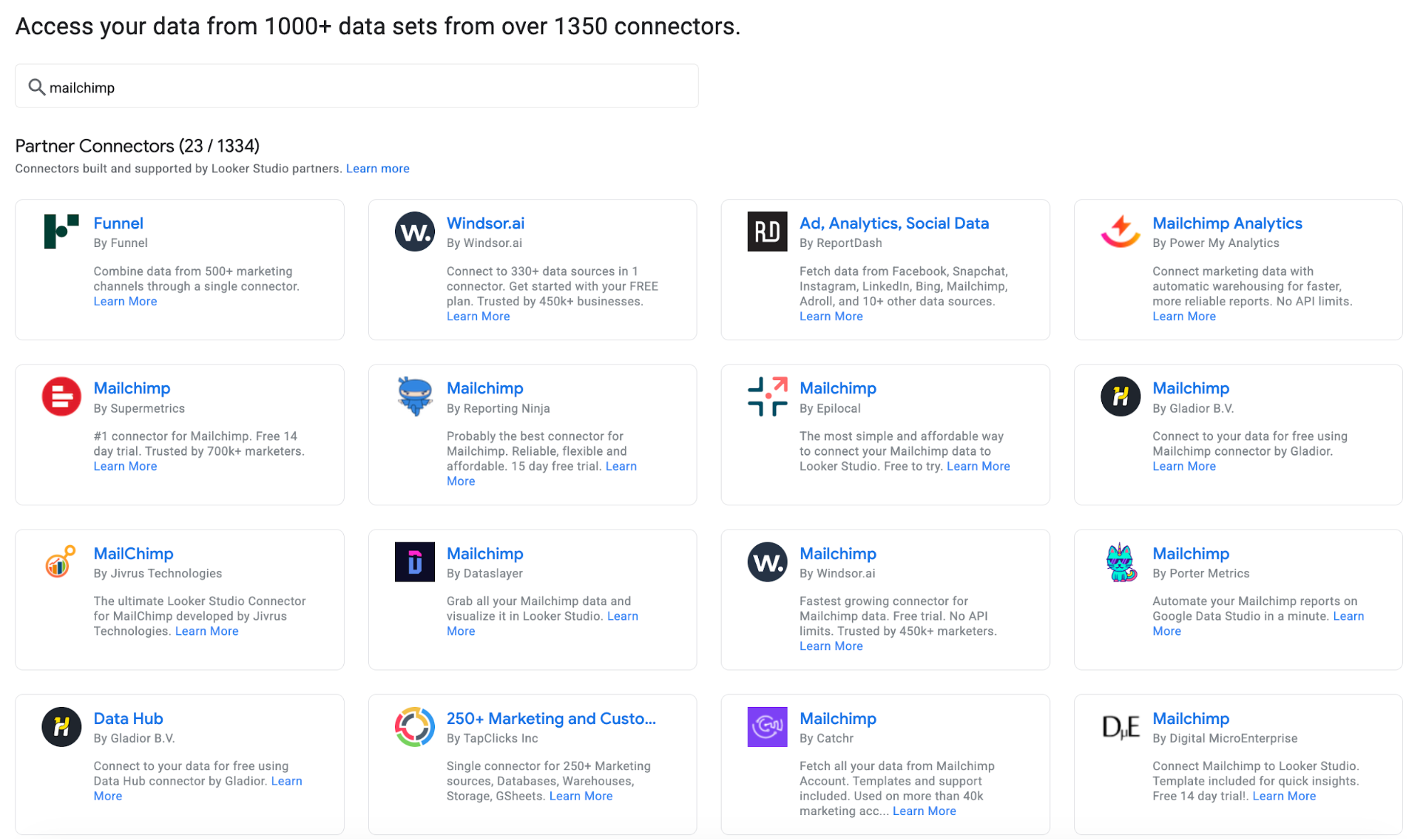
Task: Click the TapClicks circular logo
Action: tap(414, 727)
